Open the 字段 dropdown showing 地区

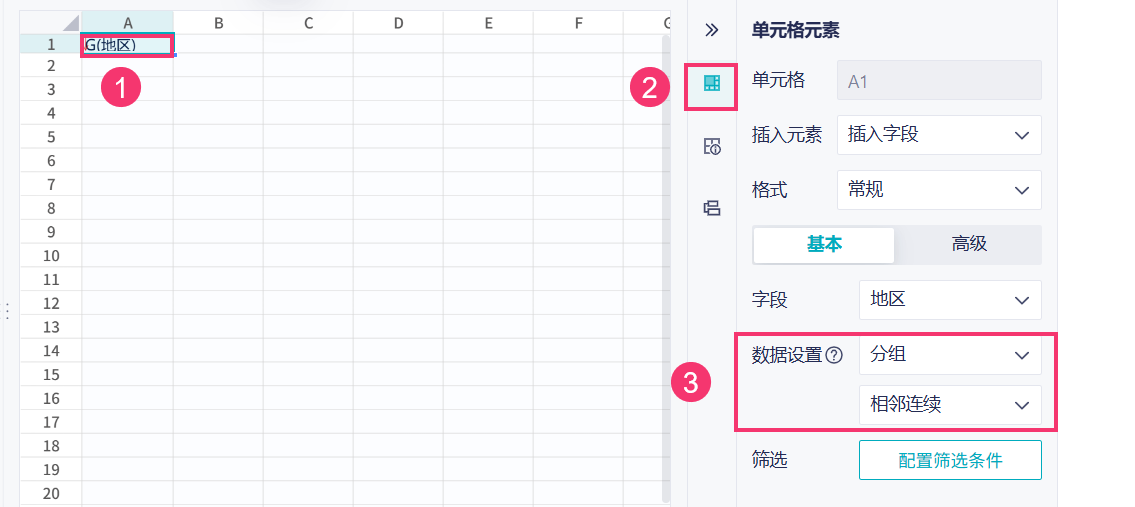pyautogui.click(x=949, y=300)
